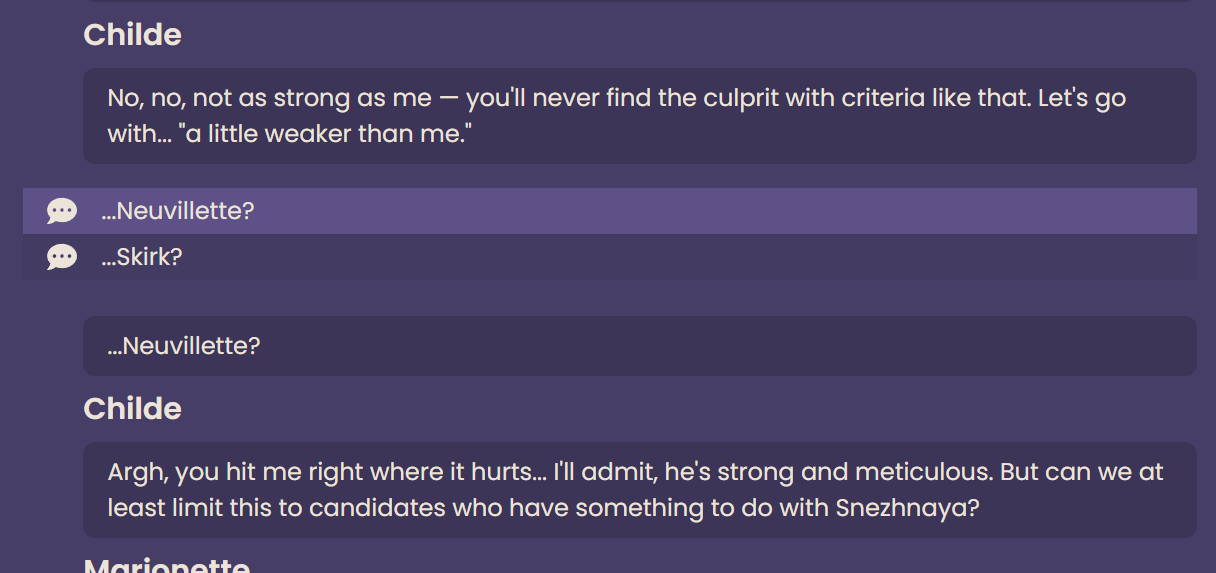Choose the "...Neuvillette?" dialogue option text
Screen dimensions: 1216x573
pyautogui.click(x=178, y=211)
